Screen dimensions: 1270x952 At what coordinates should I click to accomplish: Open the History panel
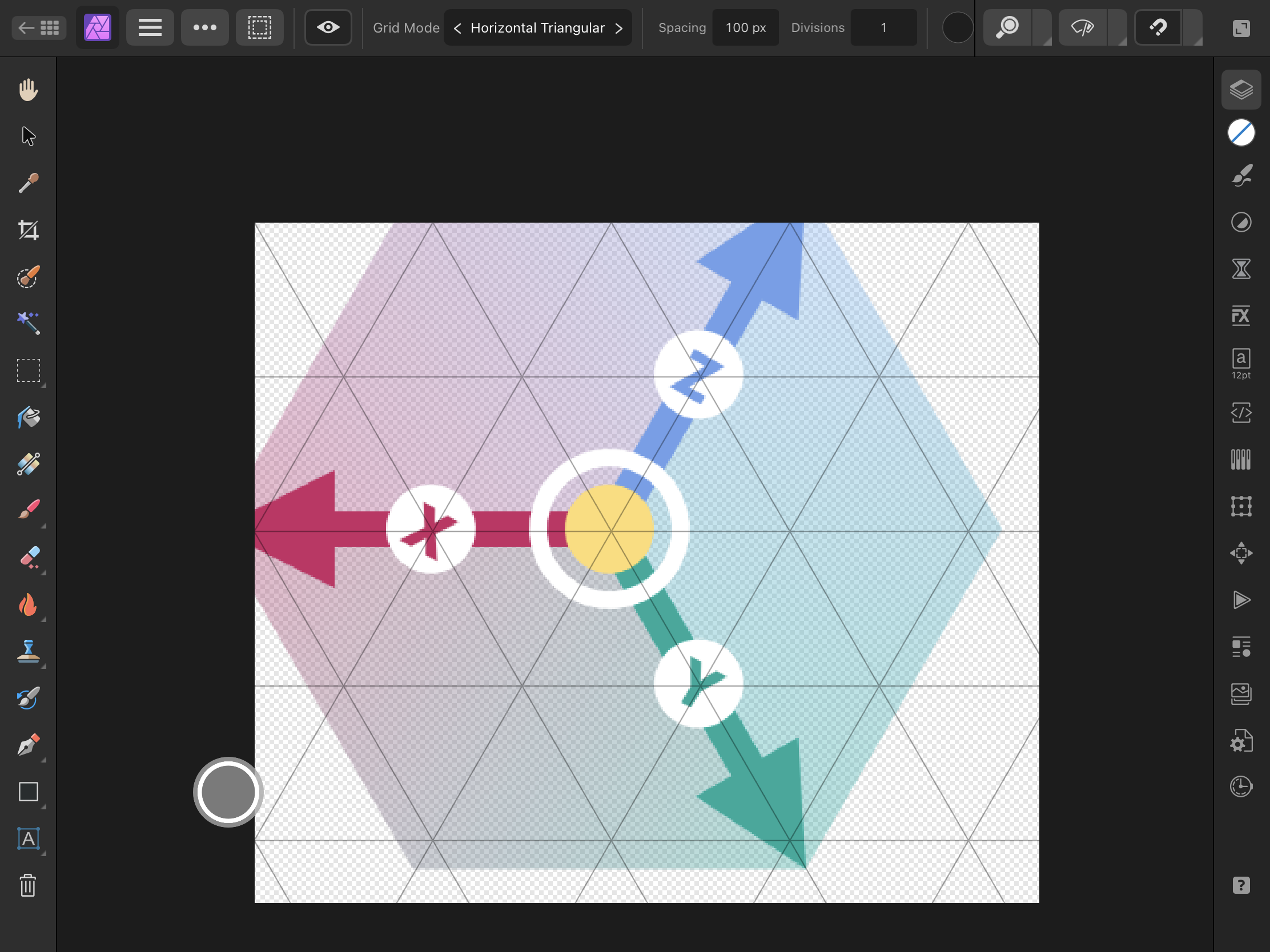point(1241,786)
